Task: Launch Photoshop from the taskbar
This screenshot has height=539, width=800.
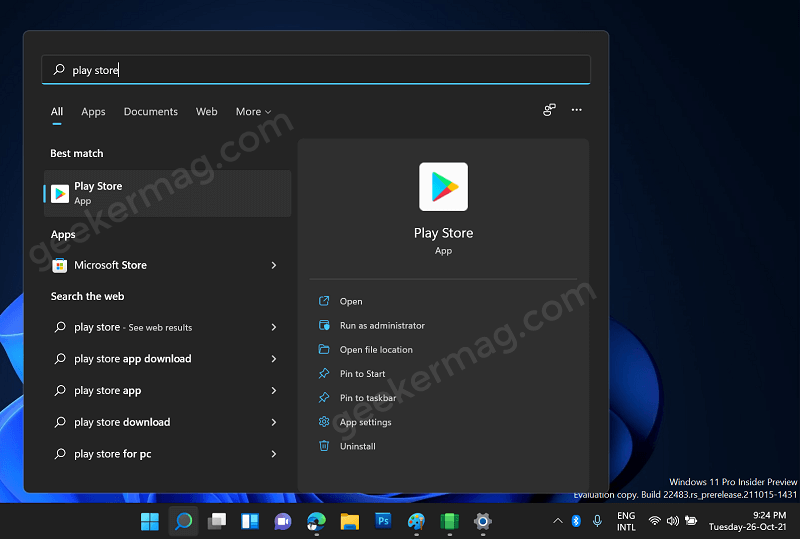Action: [383, 521]
